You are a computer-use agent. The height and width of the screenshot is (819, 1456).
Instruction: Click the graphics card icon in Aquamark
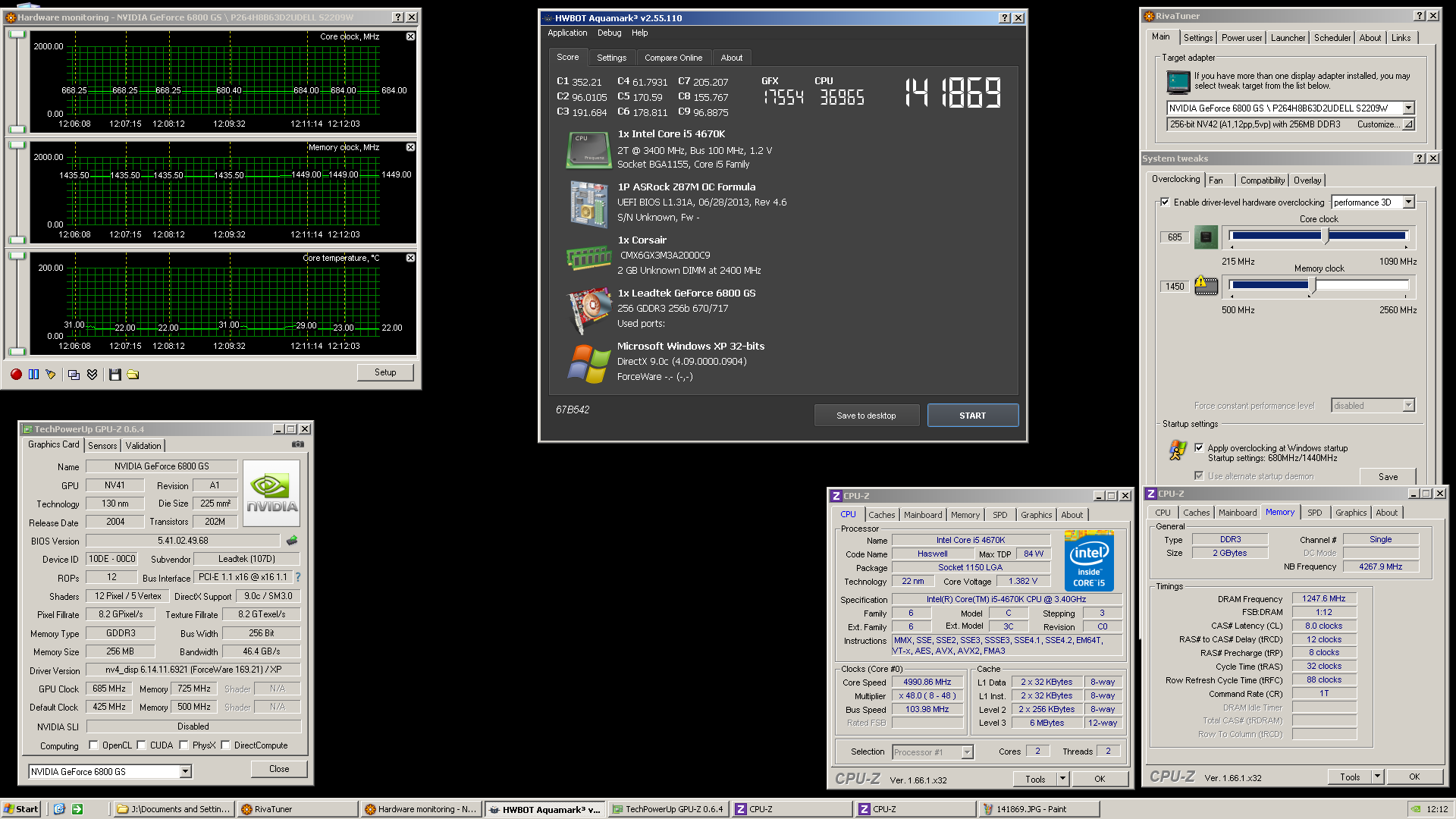pos(589,310)
